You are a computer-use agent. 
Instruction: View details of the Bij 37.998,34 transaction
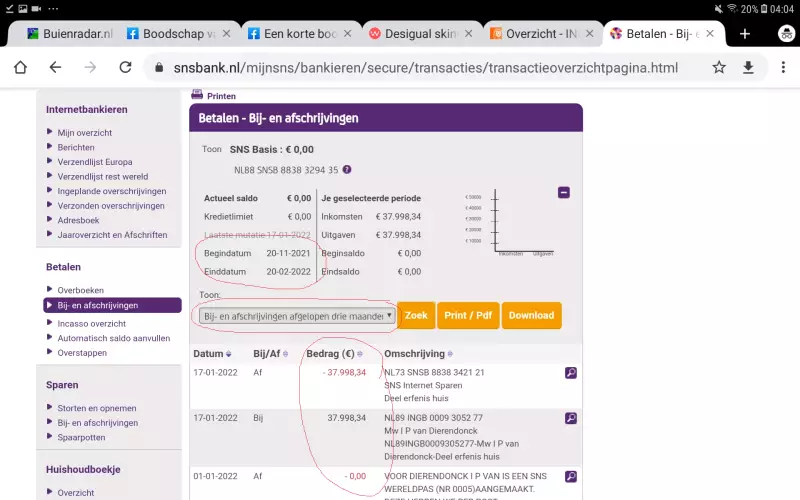click(571, 418)
